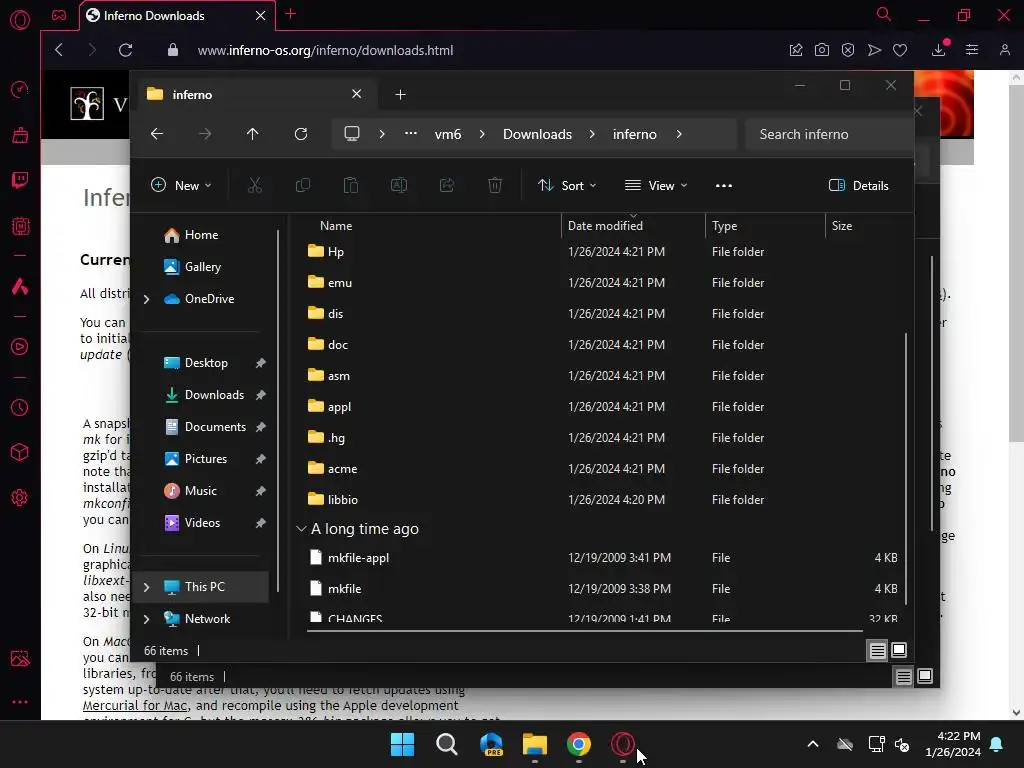The width and height of the screenshot is (1024, 768).
Task: Add a new Explorer tab
Action: tap(400, 95)
